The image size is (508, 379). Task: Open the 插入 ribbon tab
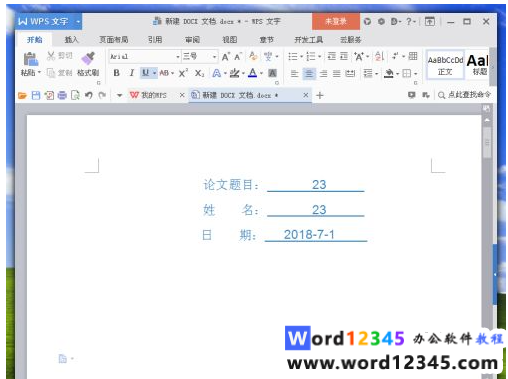pos(71,40)
